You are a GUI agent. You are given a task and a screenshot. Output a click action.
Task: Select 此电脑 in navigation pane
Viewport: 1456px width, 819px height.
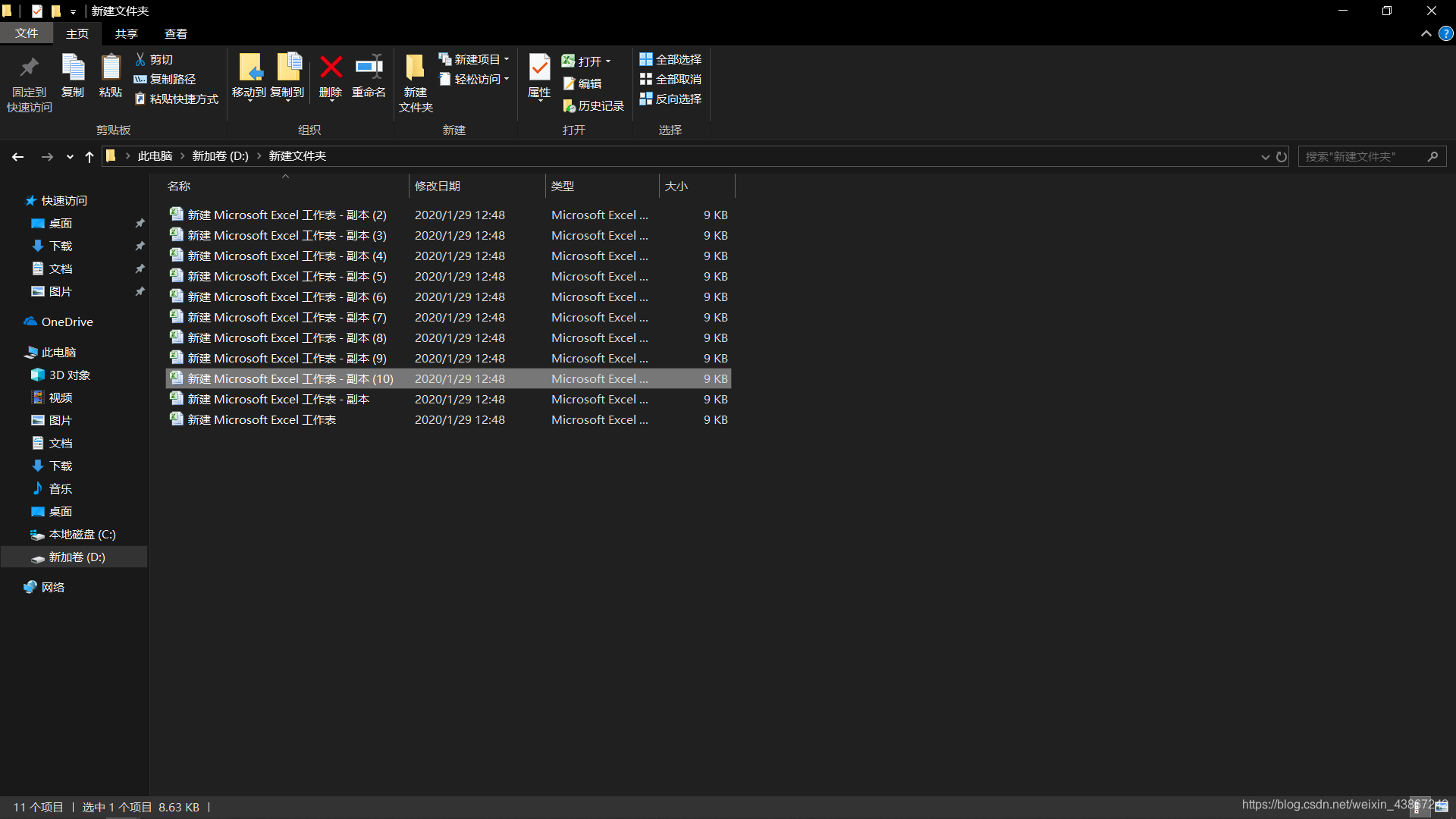click(x=58, y=352)
